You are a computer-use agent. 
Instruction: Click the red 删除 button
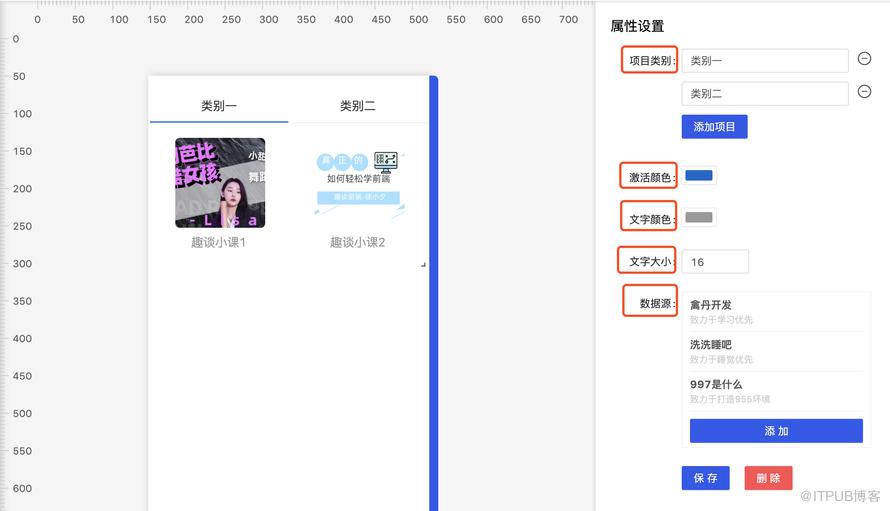pyautogui.click(x=768, y=478)
